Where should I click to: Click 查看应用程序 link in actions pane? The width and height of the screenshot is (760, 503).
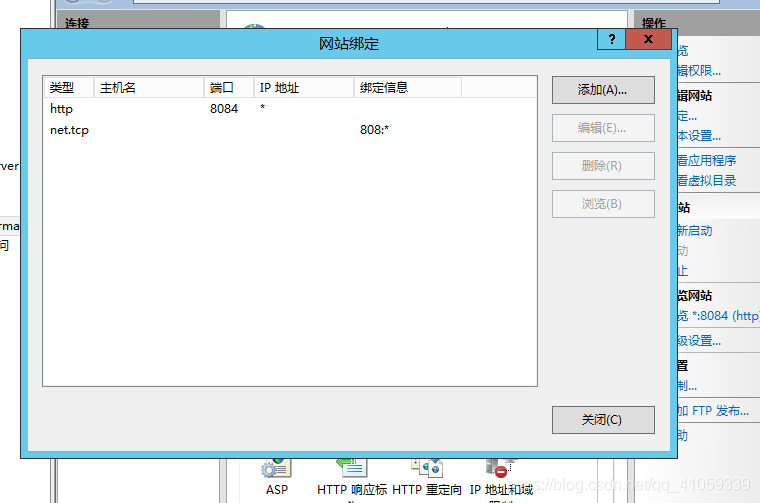point(707,160)
